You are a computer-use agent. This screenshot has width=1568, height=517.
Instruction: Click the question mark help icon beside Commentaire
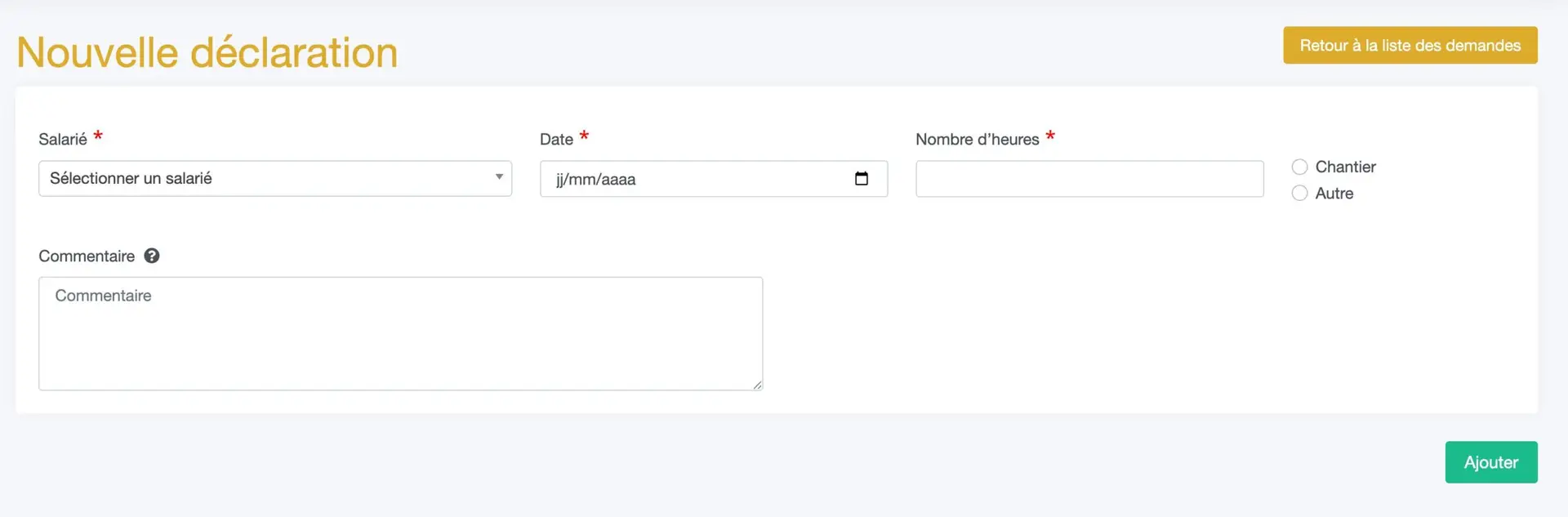(x=152, y=256)
